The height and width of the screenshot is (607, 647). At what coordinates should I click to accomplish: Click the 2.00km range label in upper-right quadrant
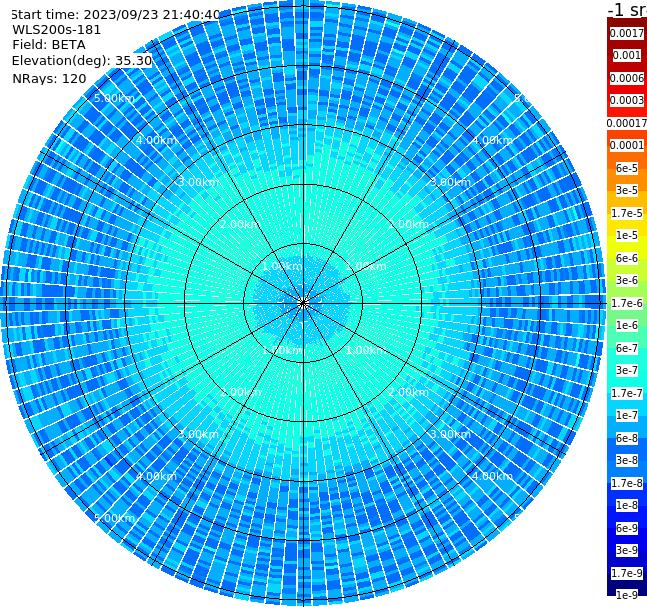click(x=408, y=224)
